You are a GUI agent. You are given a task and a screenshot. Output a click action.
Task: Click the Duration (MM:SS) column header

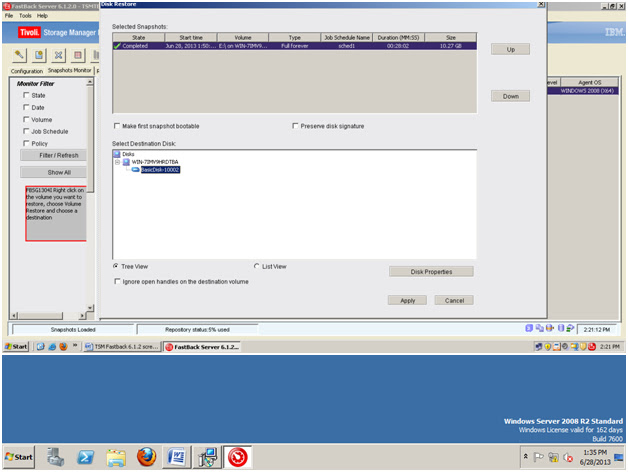[398, 38]
